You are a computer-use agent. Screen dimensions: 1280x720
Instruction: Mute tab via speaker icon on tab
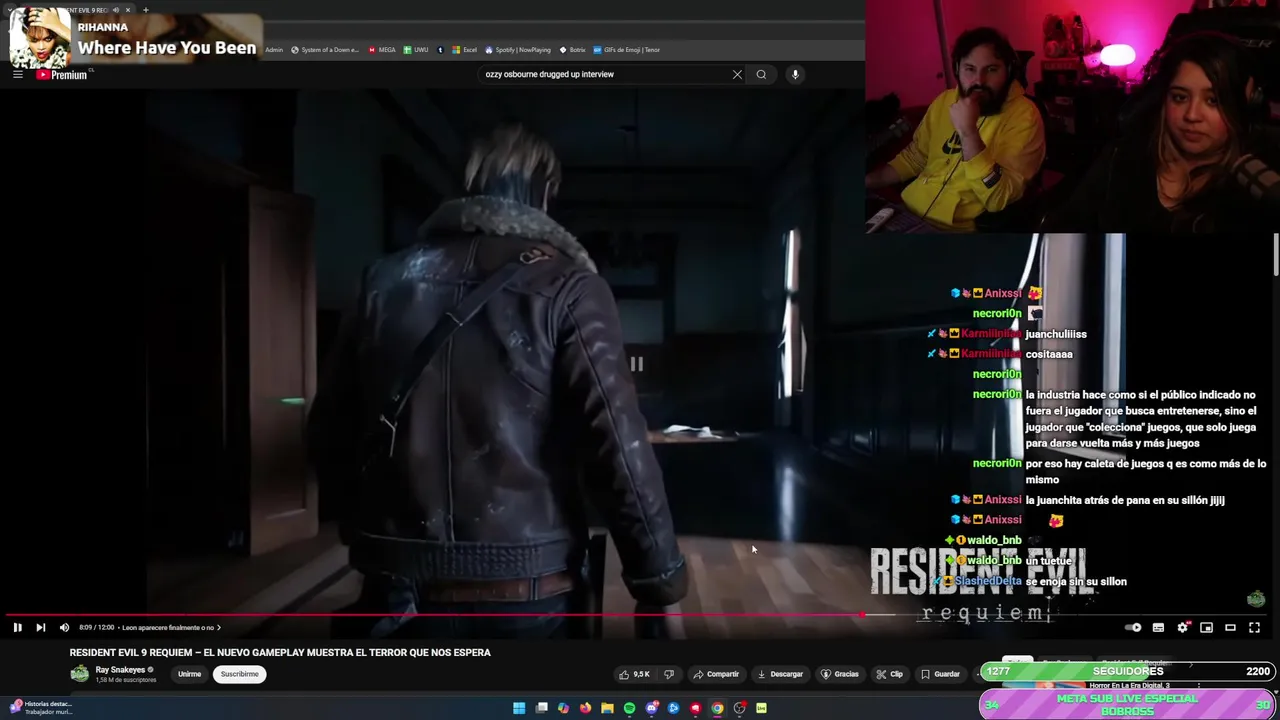pos(116,10)
